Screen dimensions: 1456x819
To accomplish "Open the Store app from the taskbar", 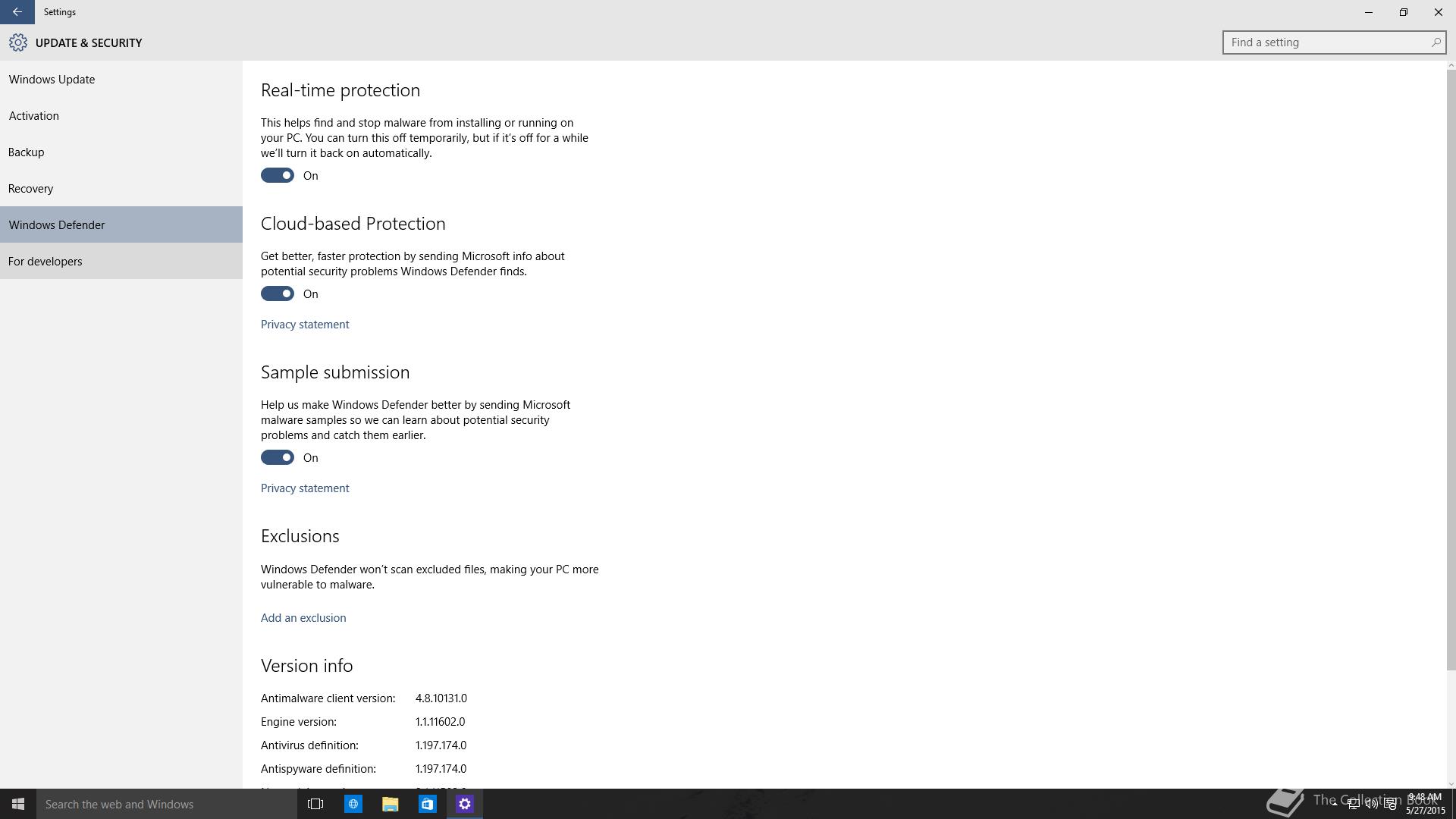I will point(428,804).
